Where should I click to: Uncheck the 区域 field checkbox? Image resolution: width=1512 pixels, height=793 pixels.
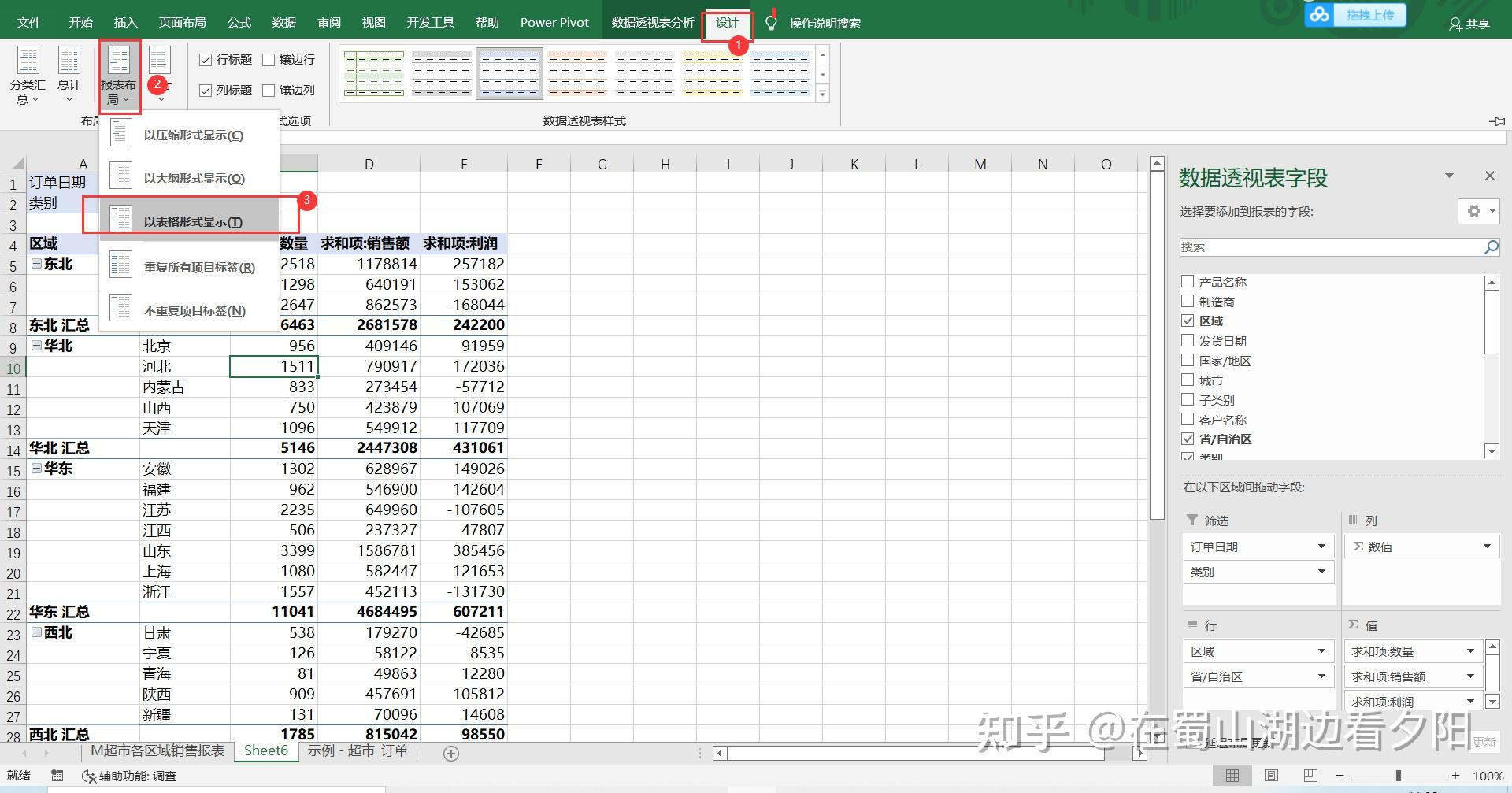coord(1188,321)
